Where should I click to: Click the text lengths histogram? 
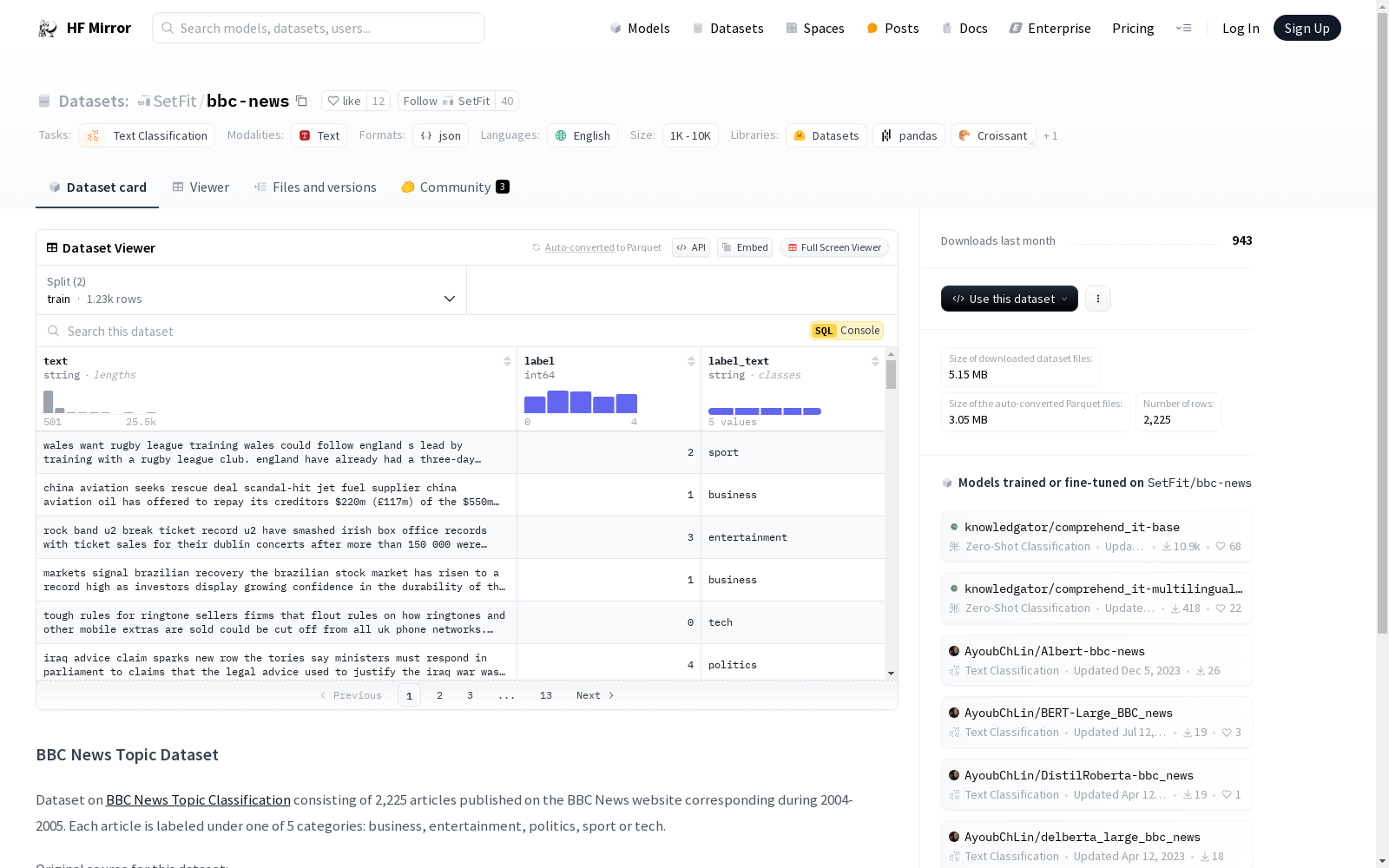point(100,402)
